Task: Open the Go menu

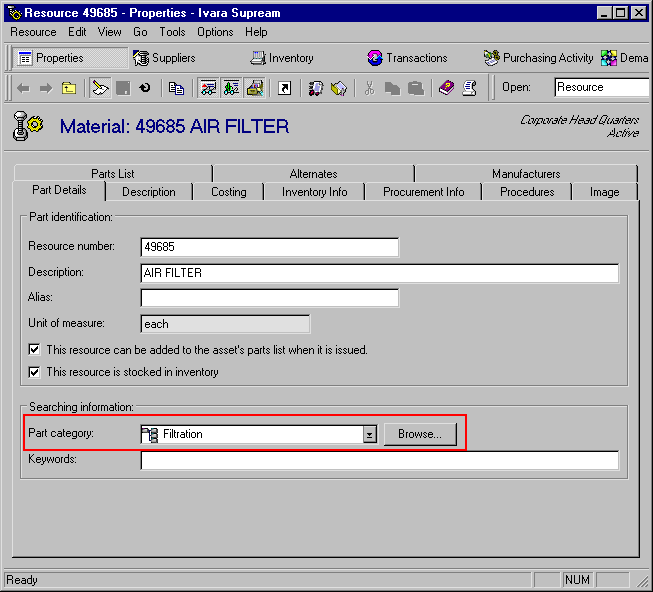Action: pos(140,32)
